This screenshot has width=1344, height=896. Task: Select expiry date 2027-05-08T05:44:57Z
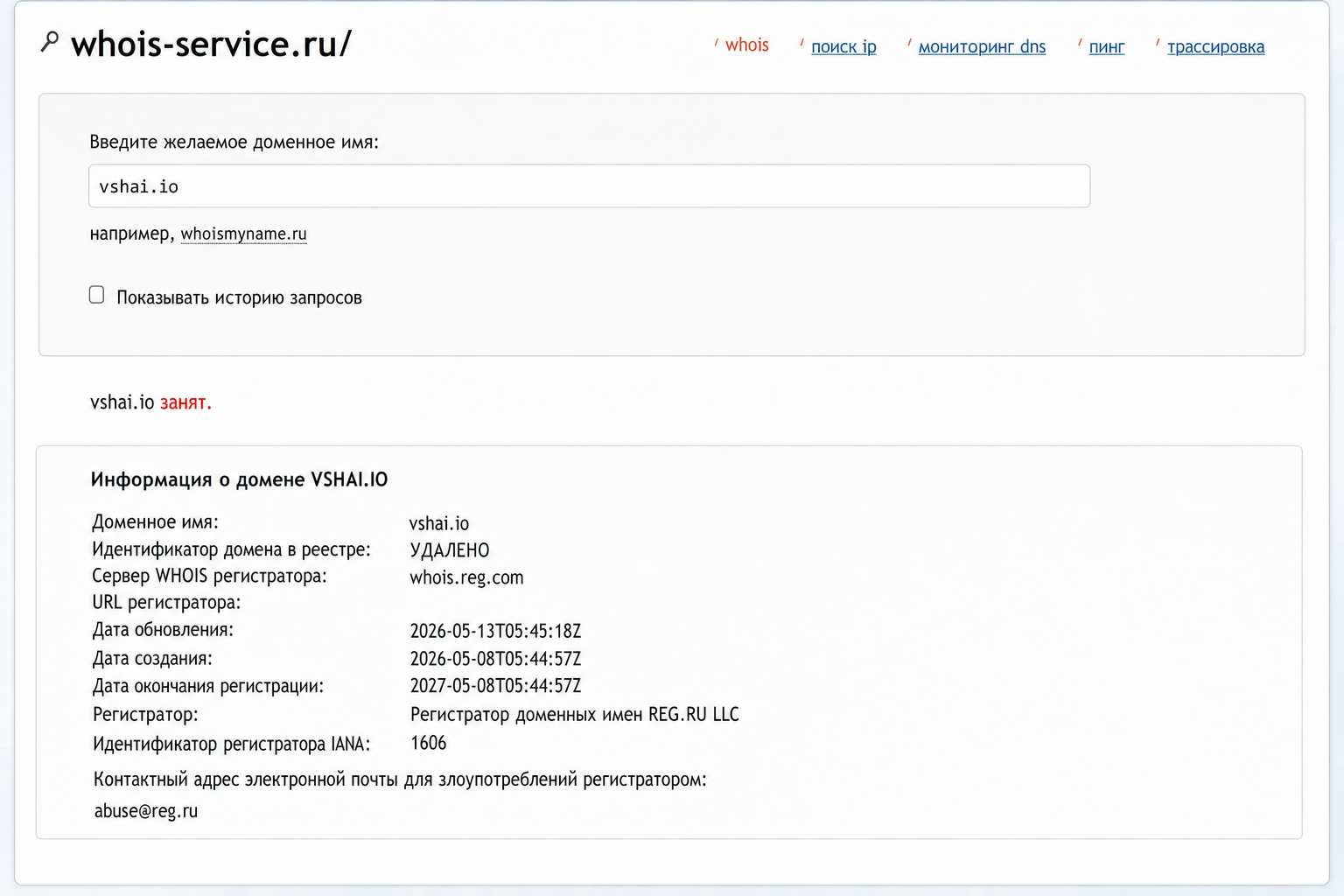[x=495, y=685]
